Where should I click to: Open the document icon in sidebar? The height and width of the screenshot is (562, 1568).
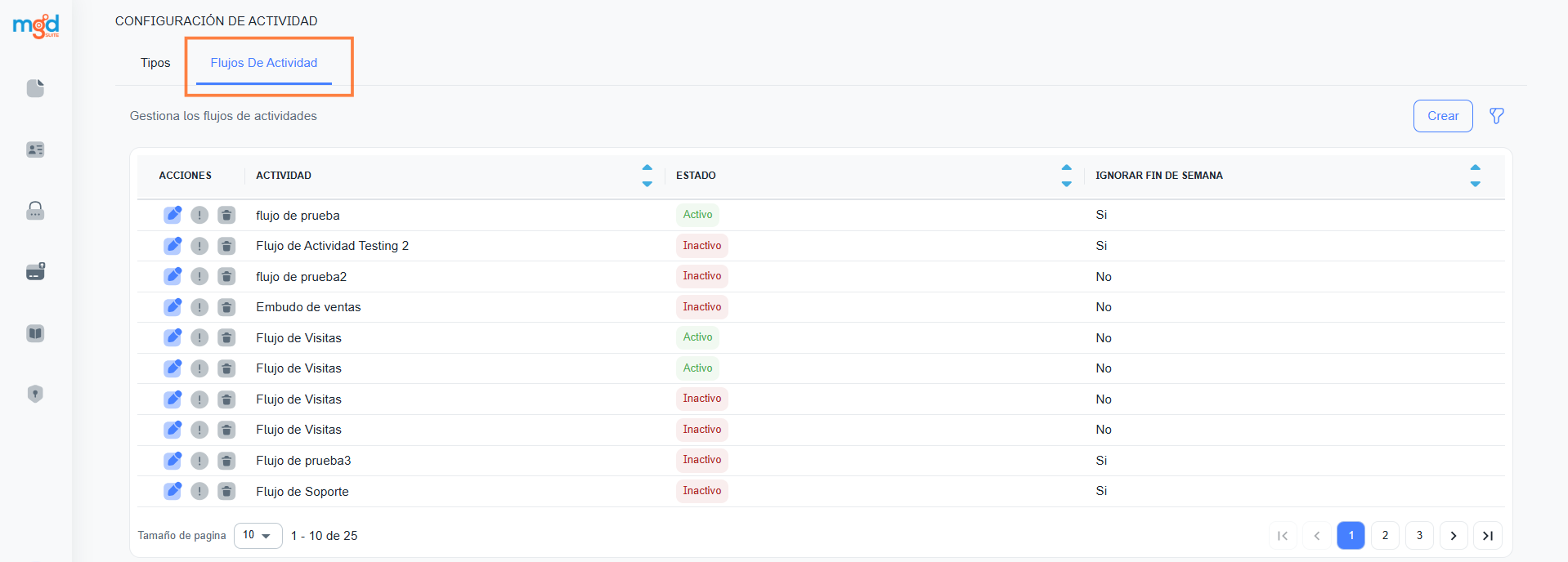click(x=35, y=88)
